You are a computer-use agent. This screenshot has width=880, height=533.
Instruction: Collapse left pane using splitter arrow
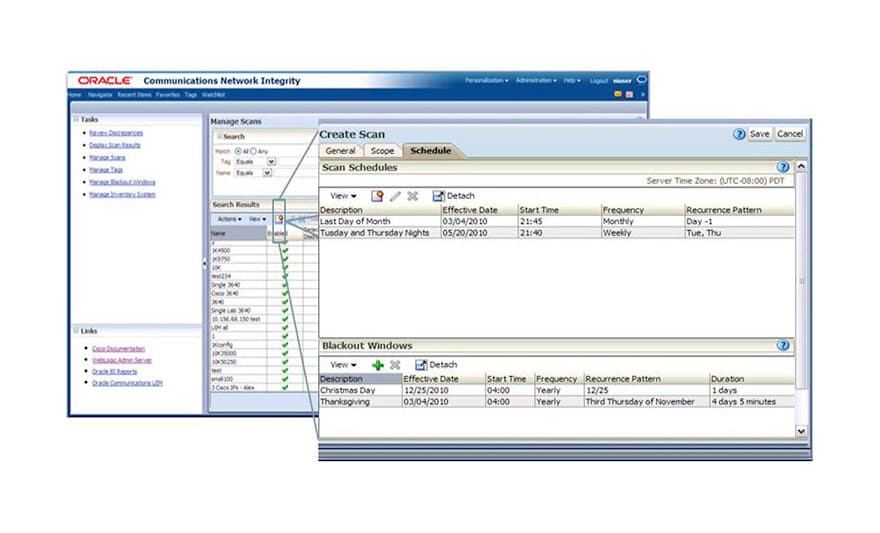[204, 263]
